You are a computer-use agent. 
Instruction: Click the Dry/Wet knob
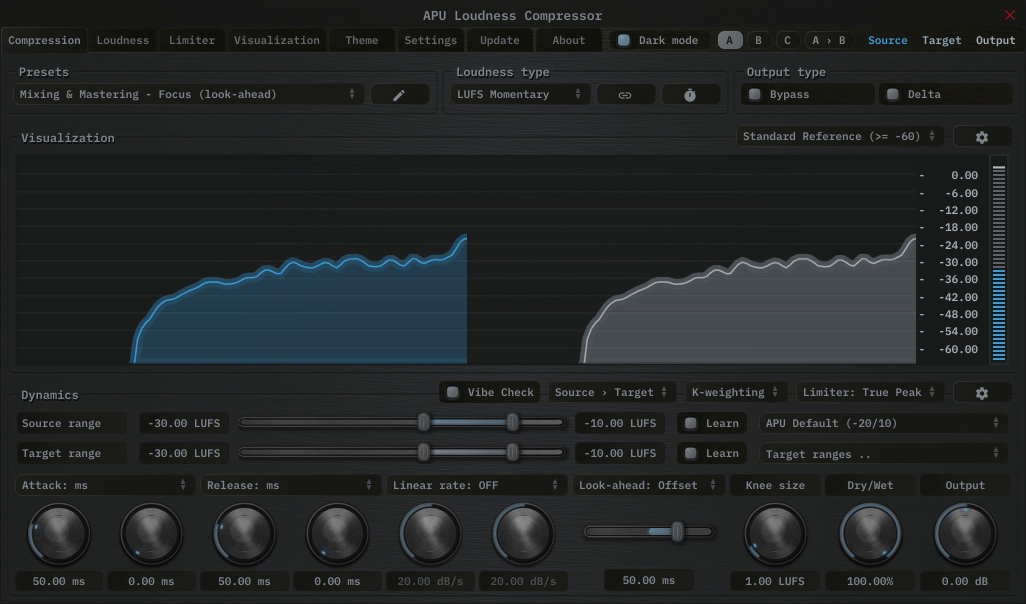click(869, 533)
